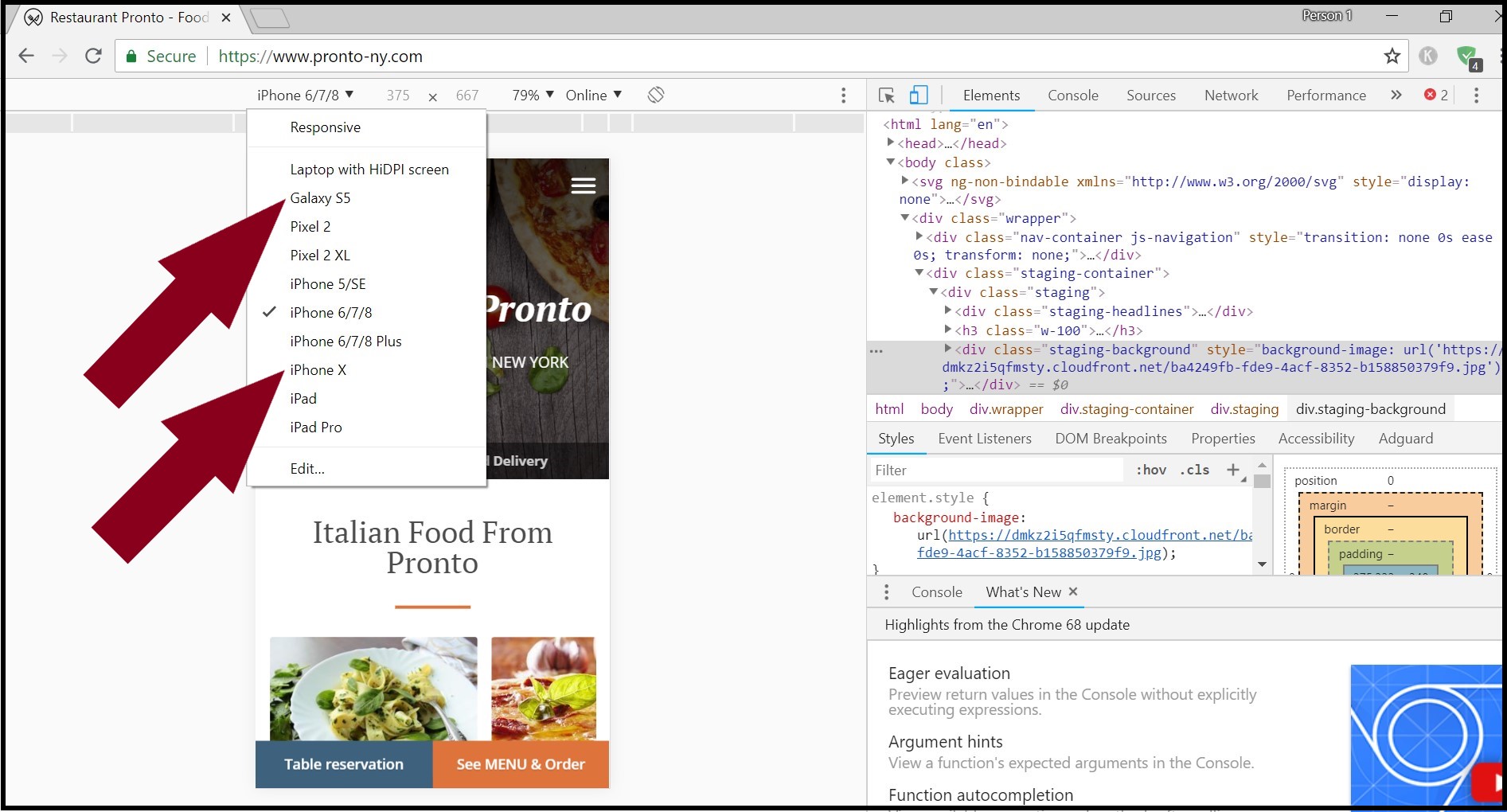Screen dimensions: 1507x812
Task: Show more DevTools tabs with the chevron
Action: tap(1396, 95)
